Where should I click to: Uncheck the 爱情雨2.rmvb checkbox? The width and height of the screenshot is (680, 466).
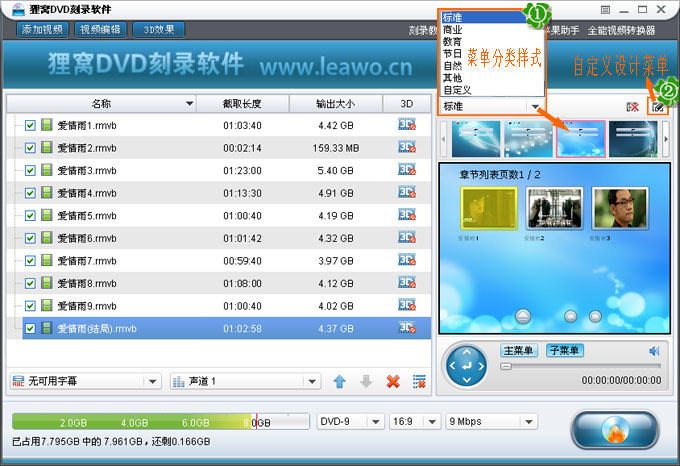point(30,148)
